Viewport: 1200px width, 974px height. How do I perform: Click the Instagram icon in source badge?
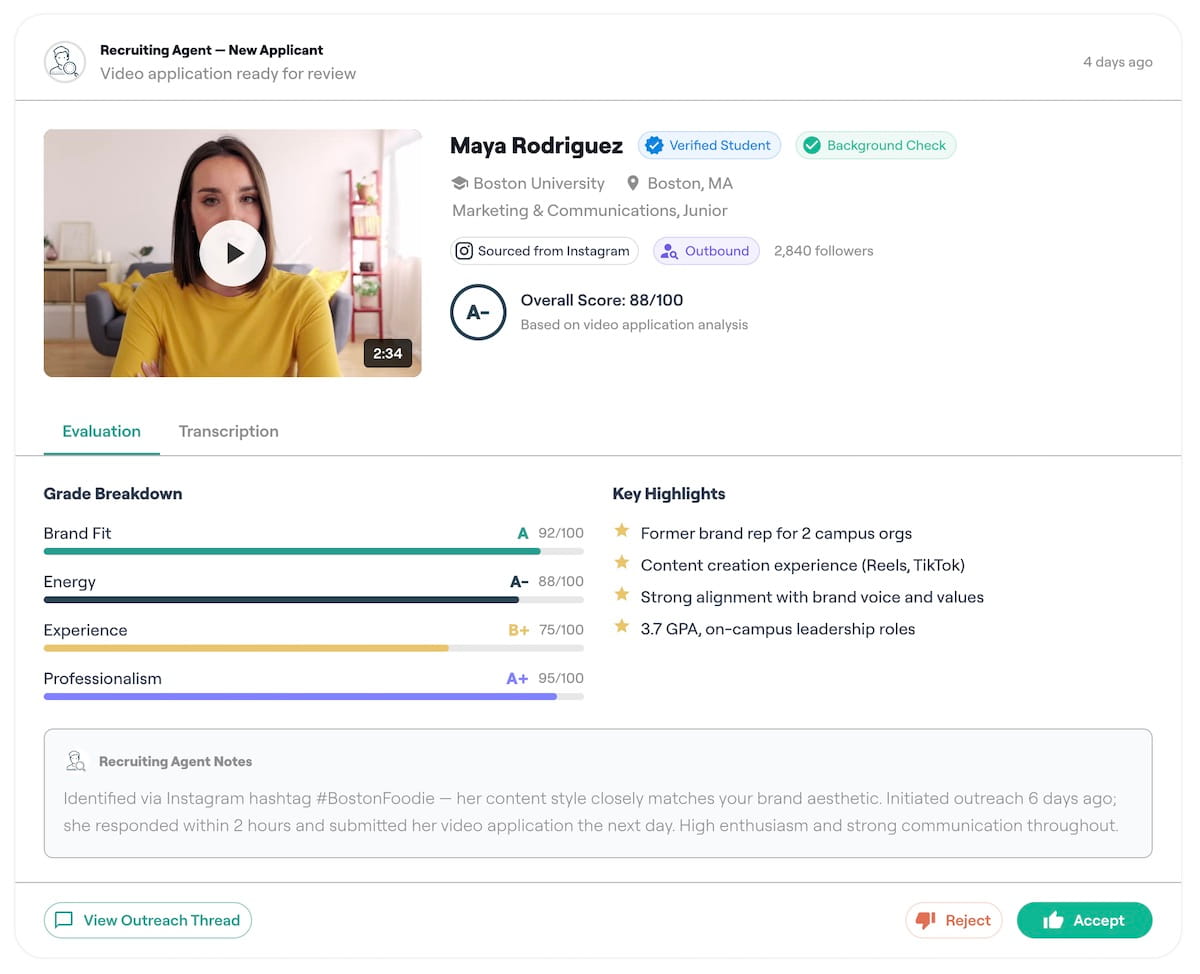[464, 251]
